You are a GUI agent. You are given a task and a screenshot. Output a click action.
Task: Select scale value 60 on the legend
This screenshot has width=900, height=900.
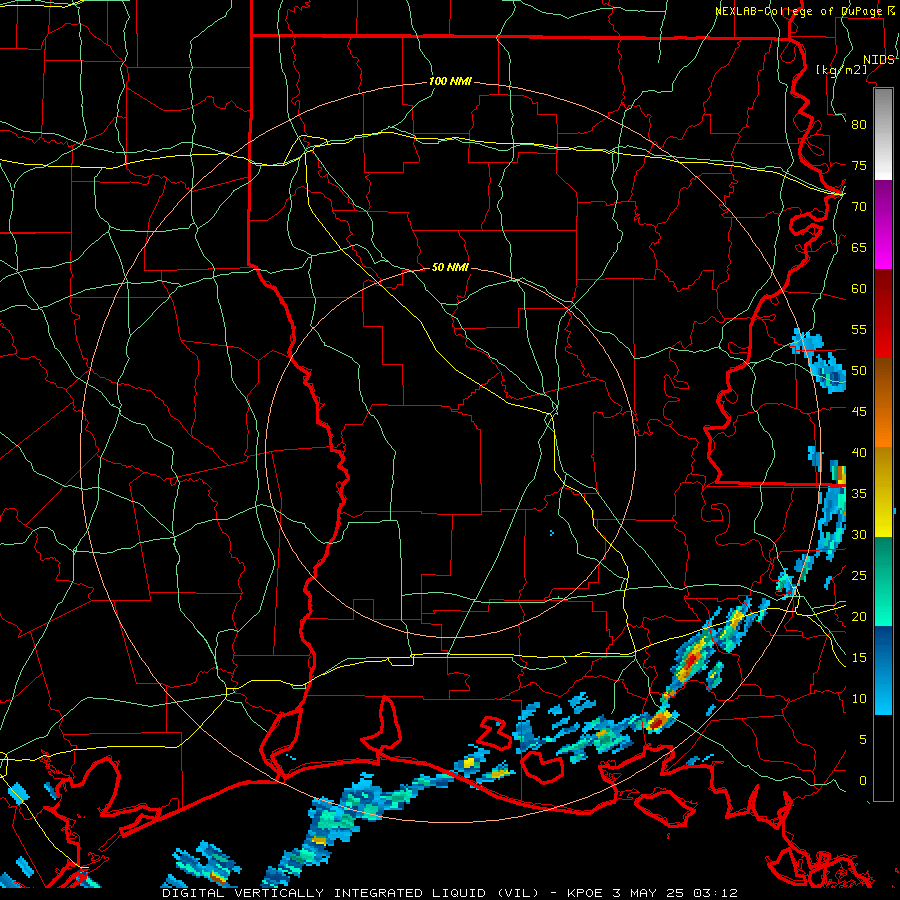pyautogui.click(x=859, y=289)
